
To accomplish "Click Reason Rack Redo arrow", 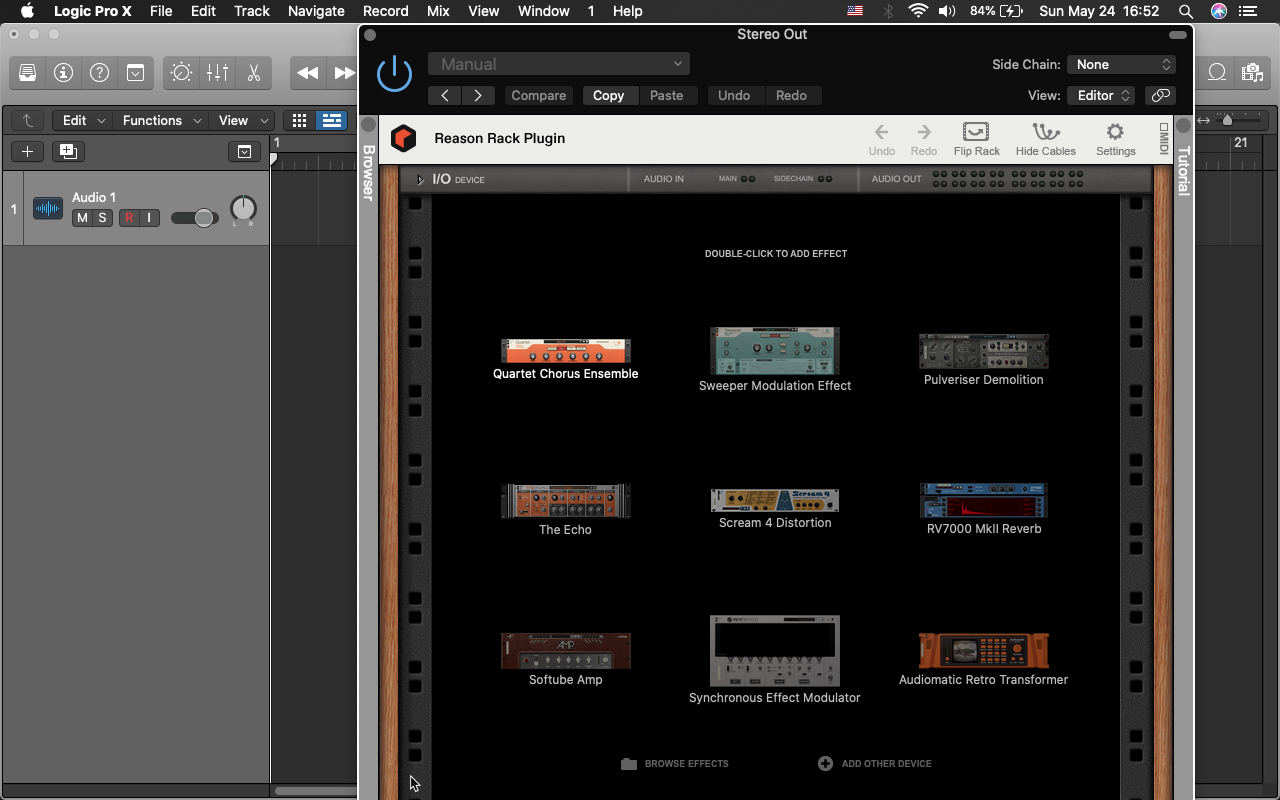I will 924,138.
